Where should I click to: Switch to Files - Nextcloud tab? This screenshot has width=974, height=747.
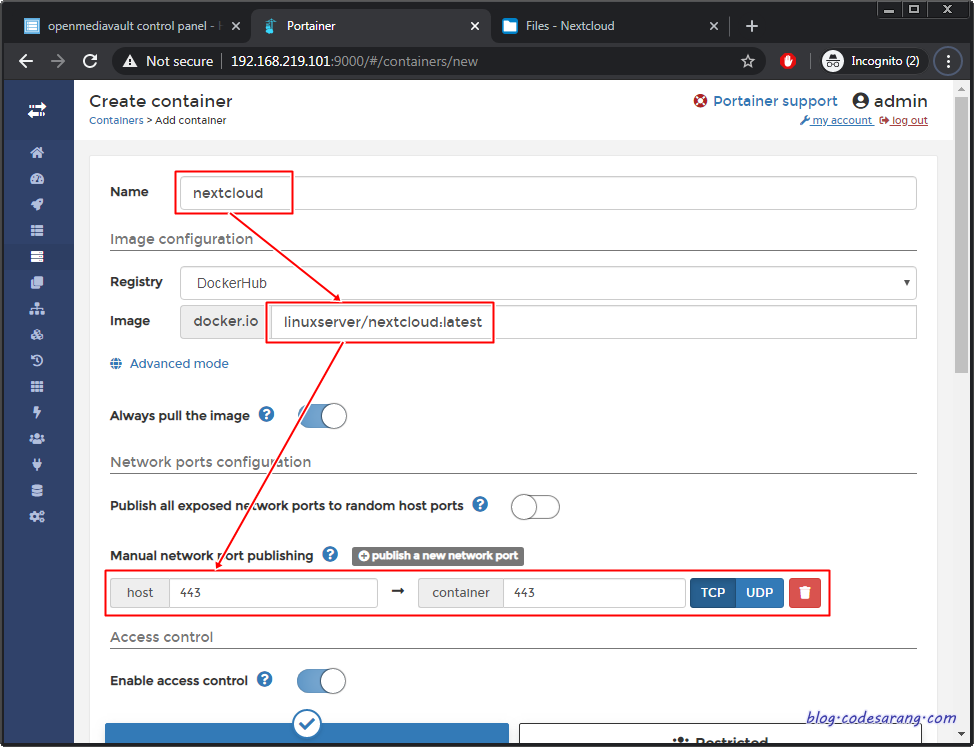click(x=609, y=26)
